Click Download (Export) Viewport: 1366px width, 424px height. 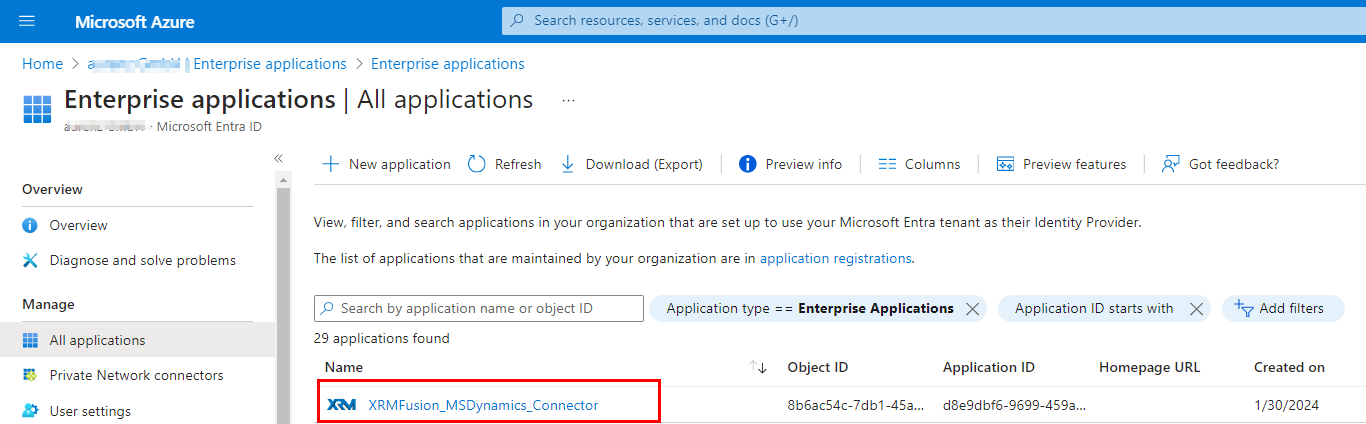631,164
